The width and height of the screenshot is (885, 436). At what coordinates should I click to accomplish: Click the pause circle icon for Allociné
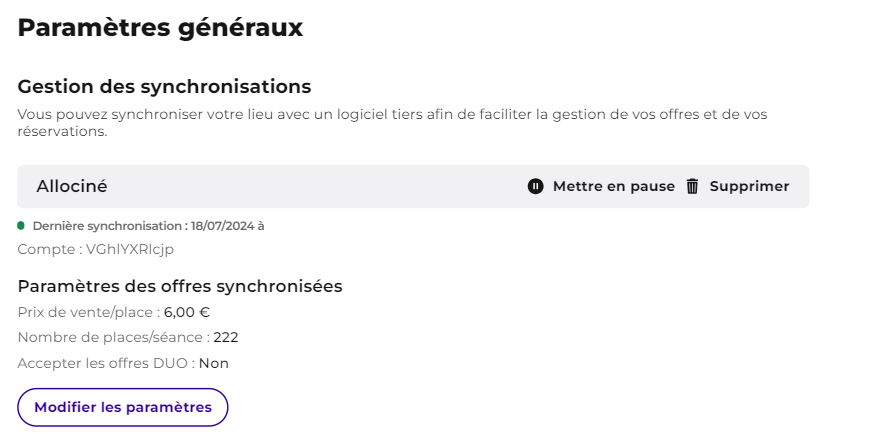tap(535, 186)
